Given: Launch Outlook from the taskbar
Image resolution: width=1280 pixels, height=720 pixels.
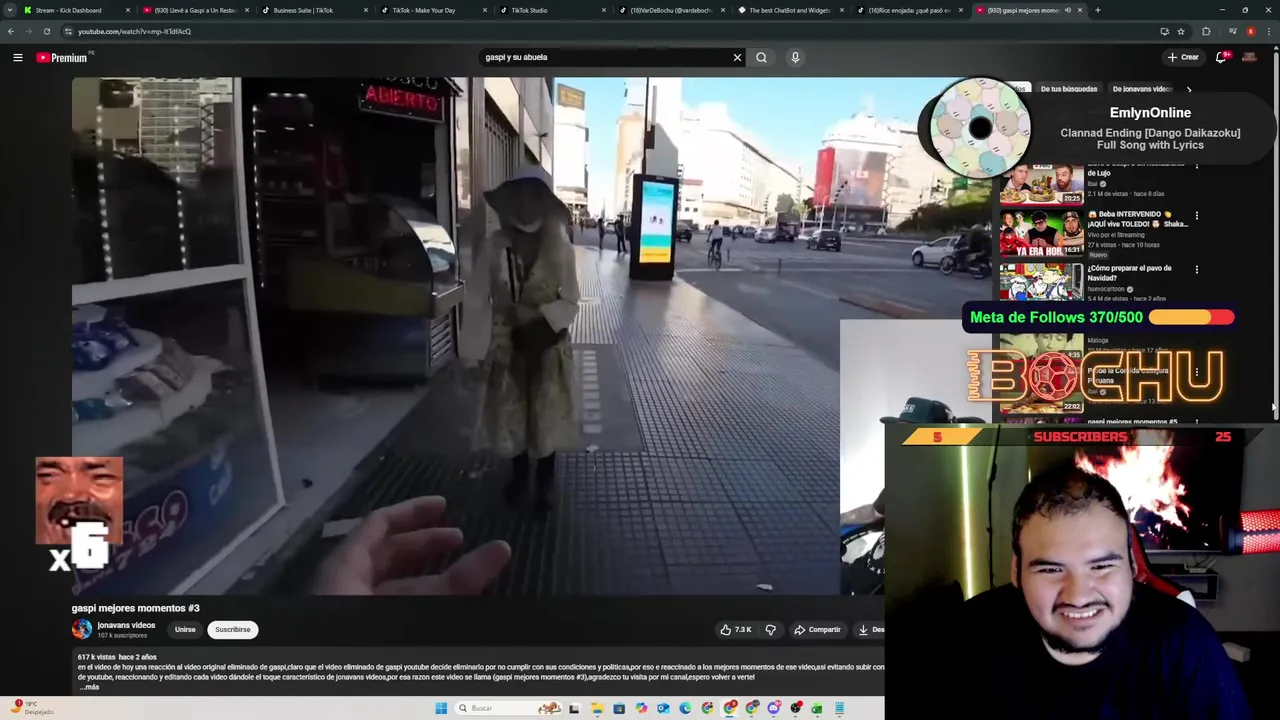Looking at the screenshot, I should tap(663, 708).
